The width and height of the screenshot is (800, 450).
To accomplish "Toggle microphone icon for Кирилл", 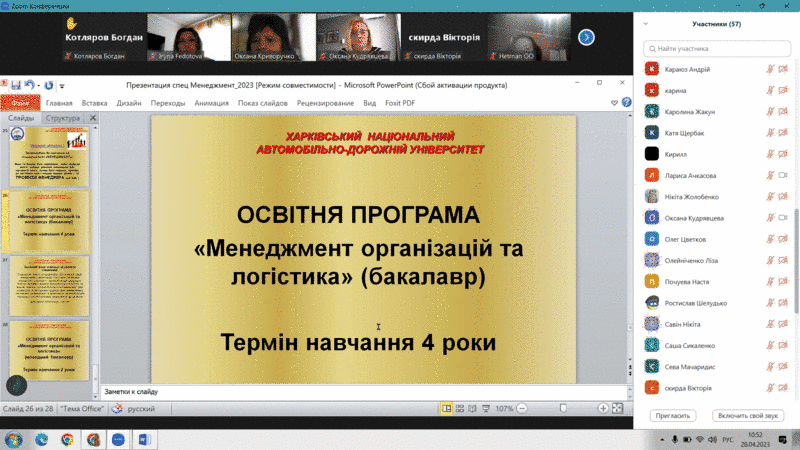I will pyautogui.click(x=770, y=154).
